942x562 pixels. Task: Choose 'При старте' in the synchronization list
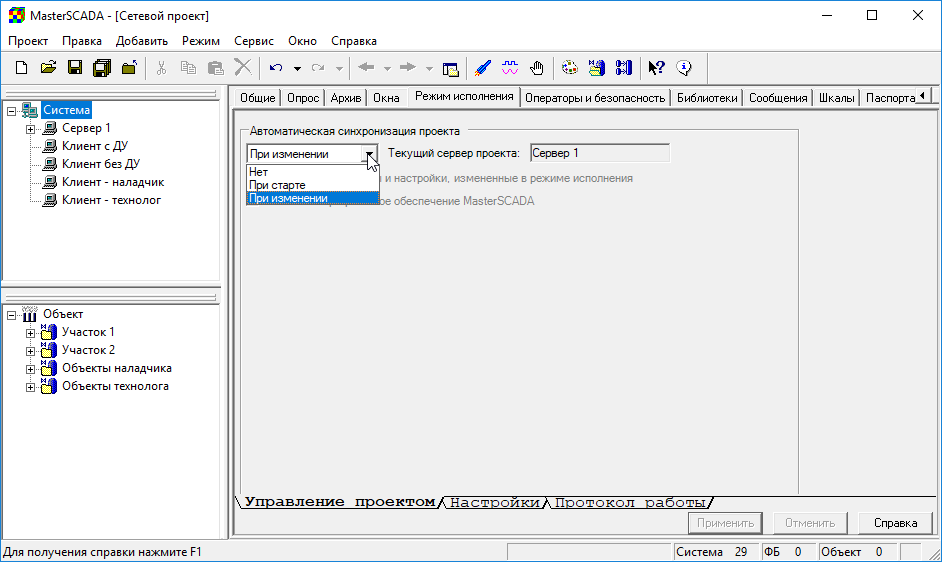coord(313,185)
